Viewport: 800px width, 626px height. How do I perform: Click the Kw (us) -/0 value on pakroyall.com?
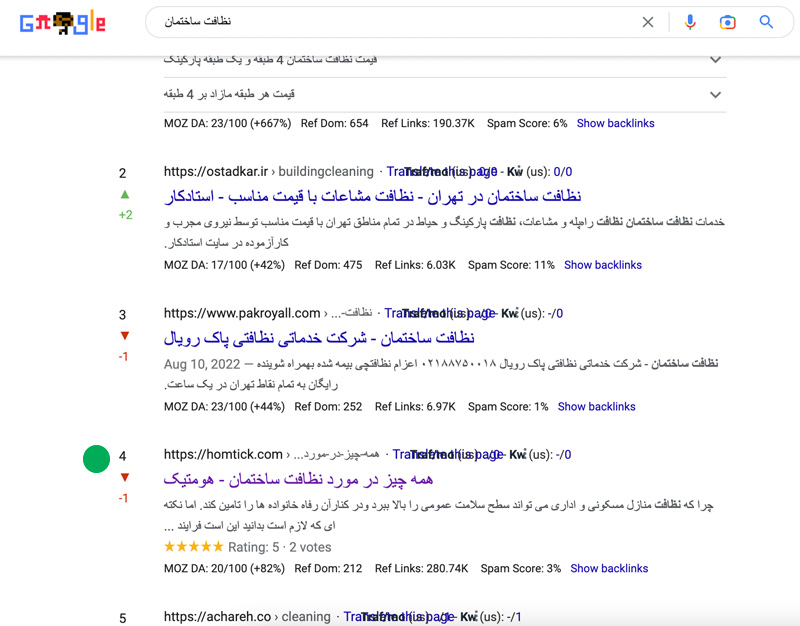point(555,313)
